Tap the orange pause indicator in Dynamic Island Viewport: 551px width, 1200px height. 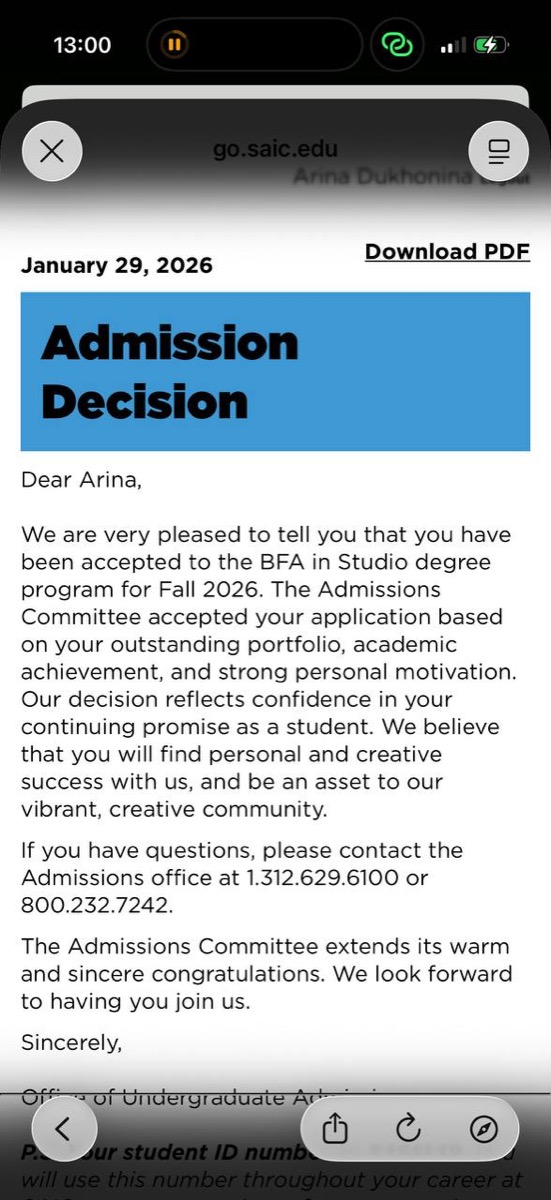pyautogui.click(x=174, y=44)
